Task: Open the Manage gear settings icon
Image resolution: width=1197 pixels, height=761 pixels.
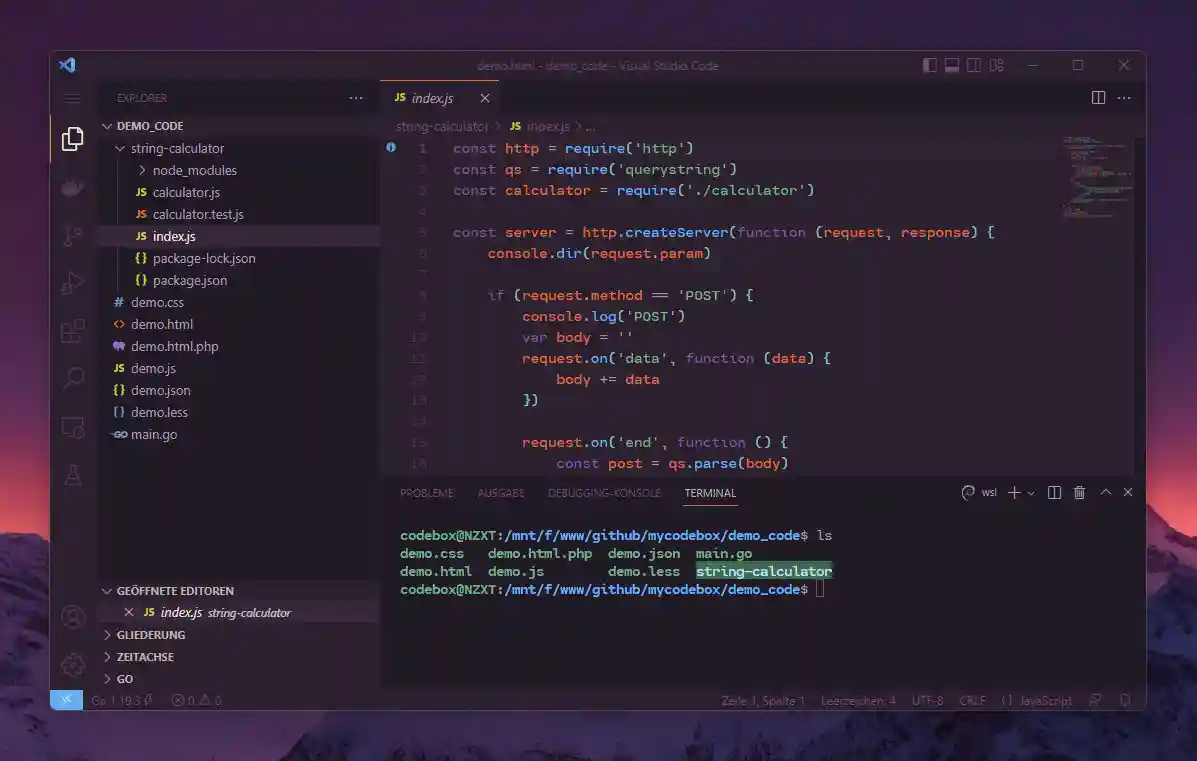Action: [72, 665]
